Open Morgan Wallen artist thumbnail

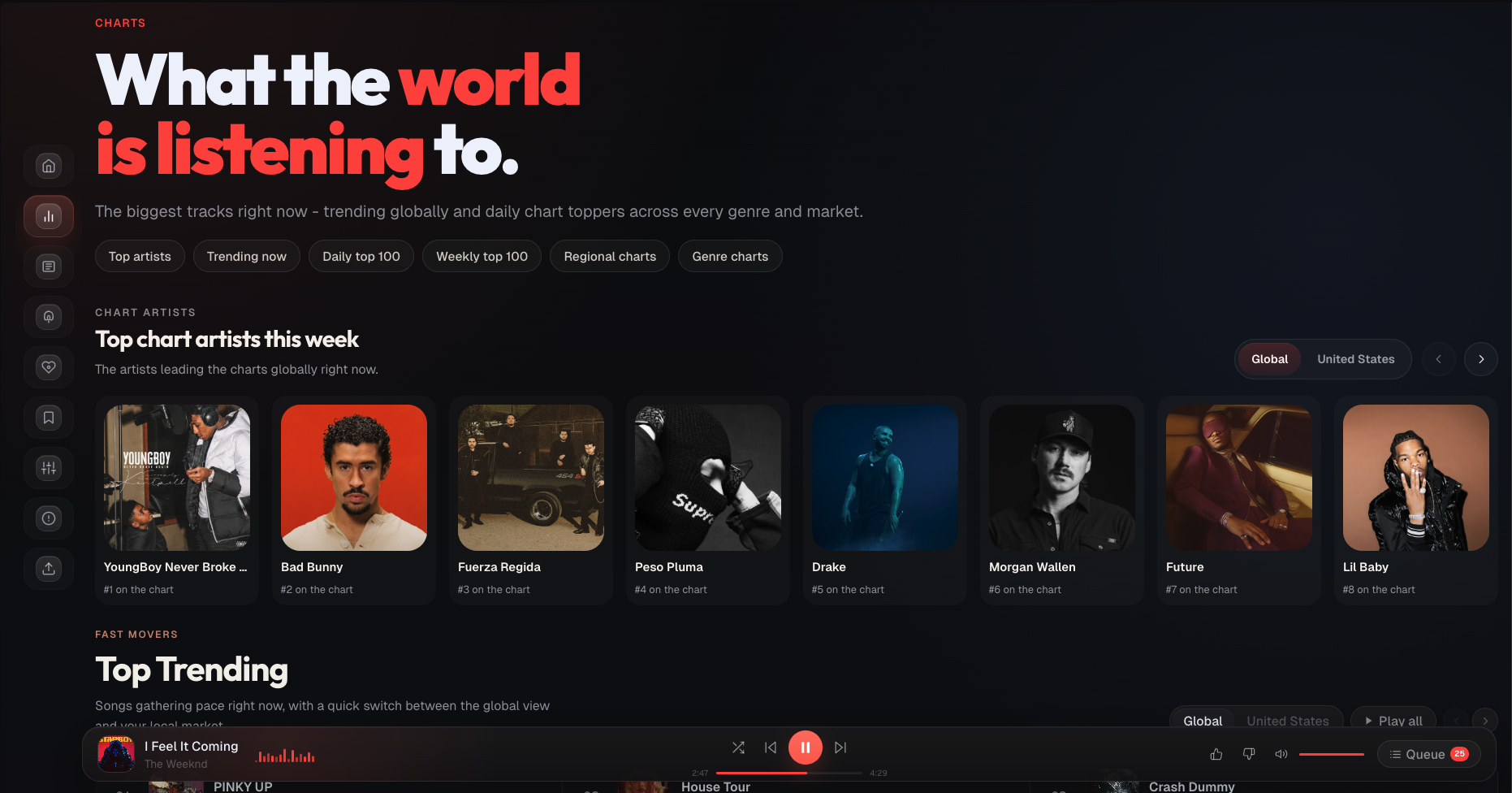[x=1062, y=478]
